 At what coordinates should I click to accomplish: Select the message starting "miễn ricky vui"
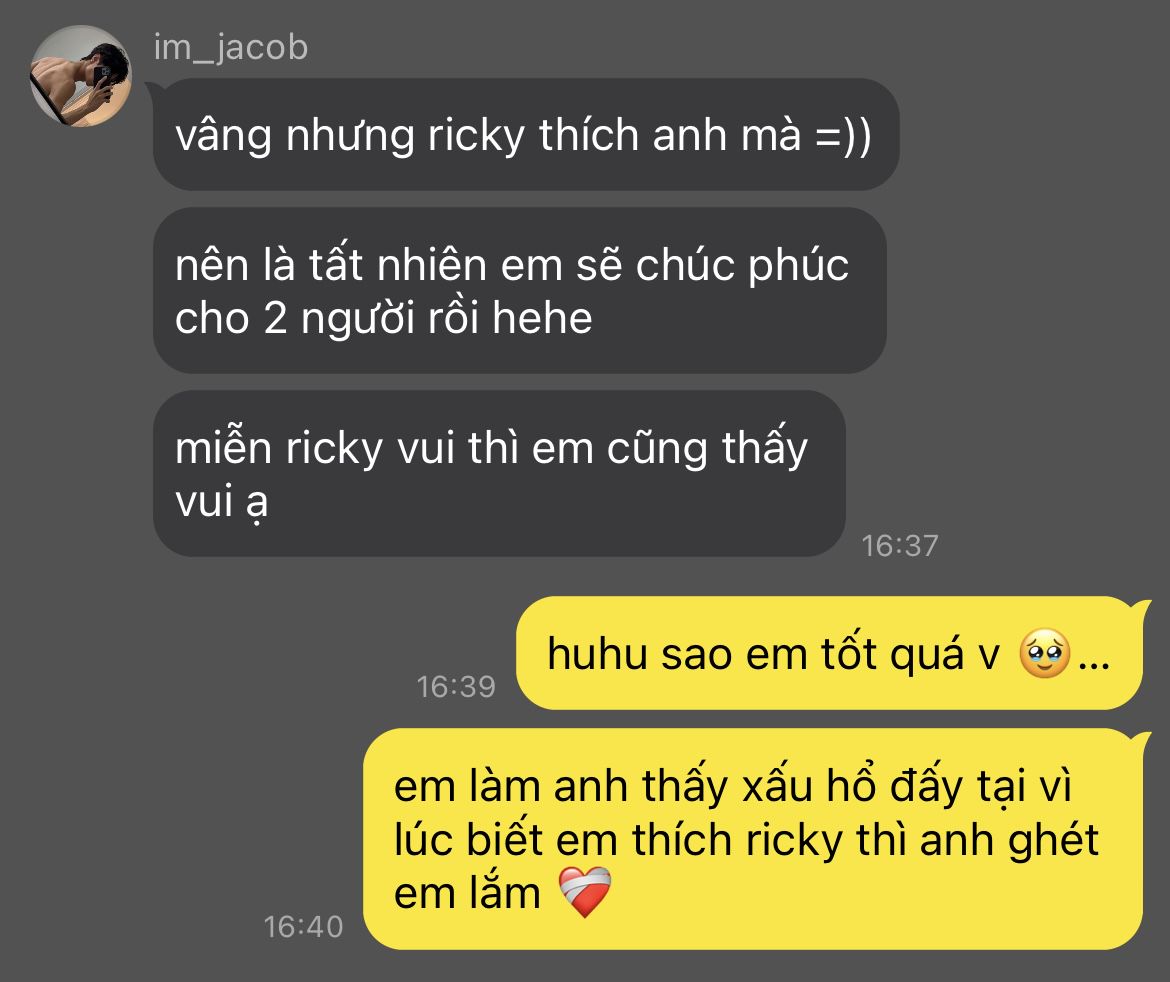[499, 473]
